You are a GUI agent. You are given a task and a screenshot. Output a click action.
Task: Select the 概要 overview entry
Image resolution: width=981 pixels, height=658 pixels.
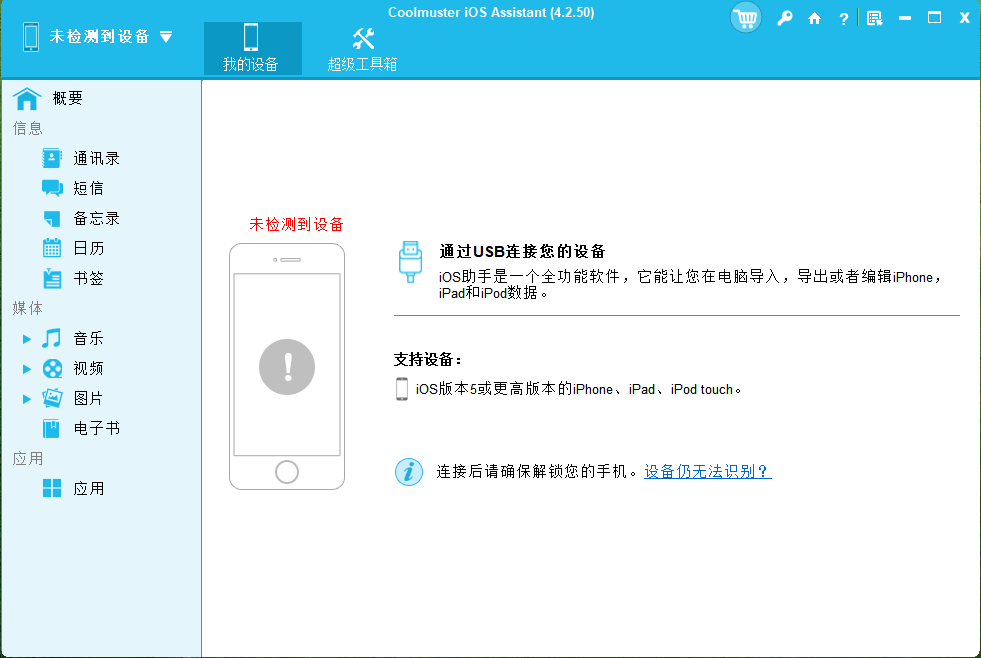[x=68, y=98]
